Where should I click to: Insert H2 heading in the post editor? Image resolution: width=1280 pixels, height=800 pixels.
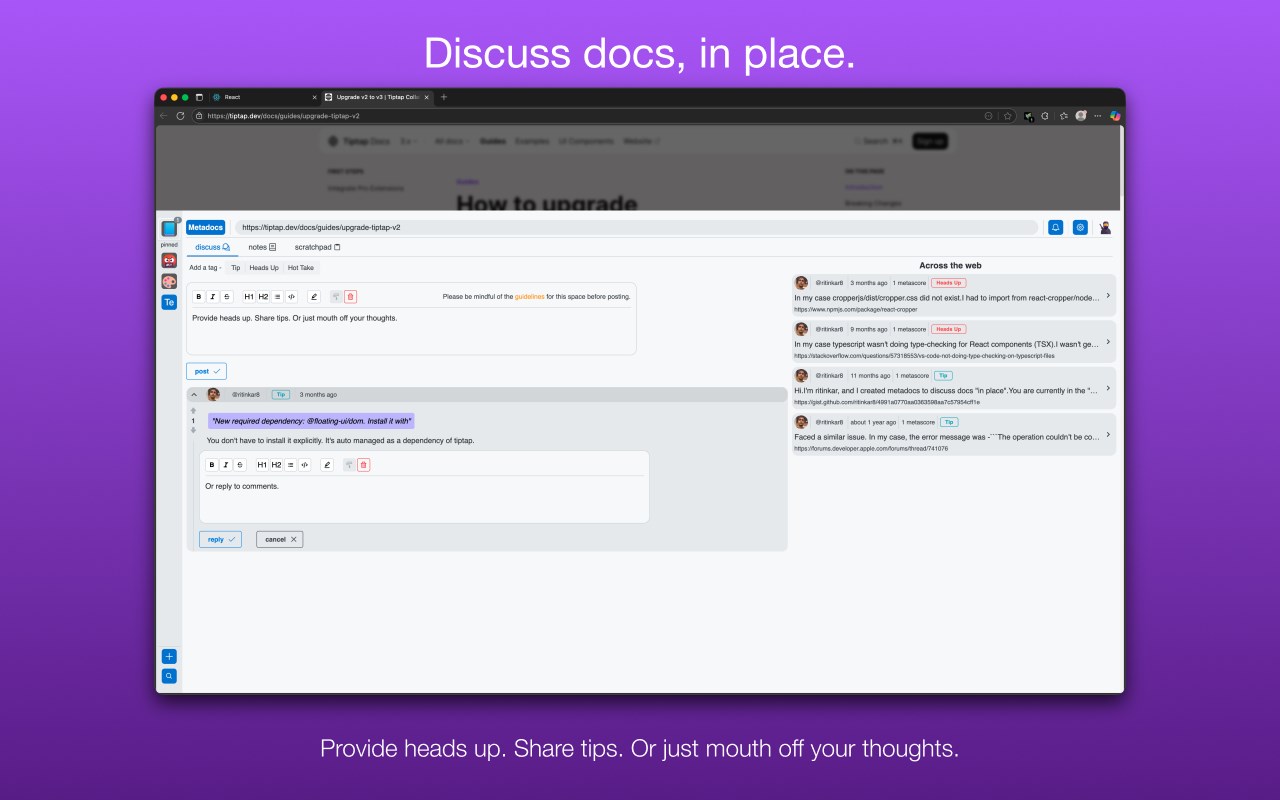tap(263, 297)
